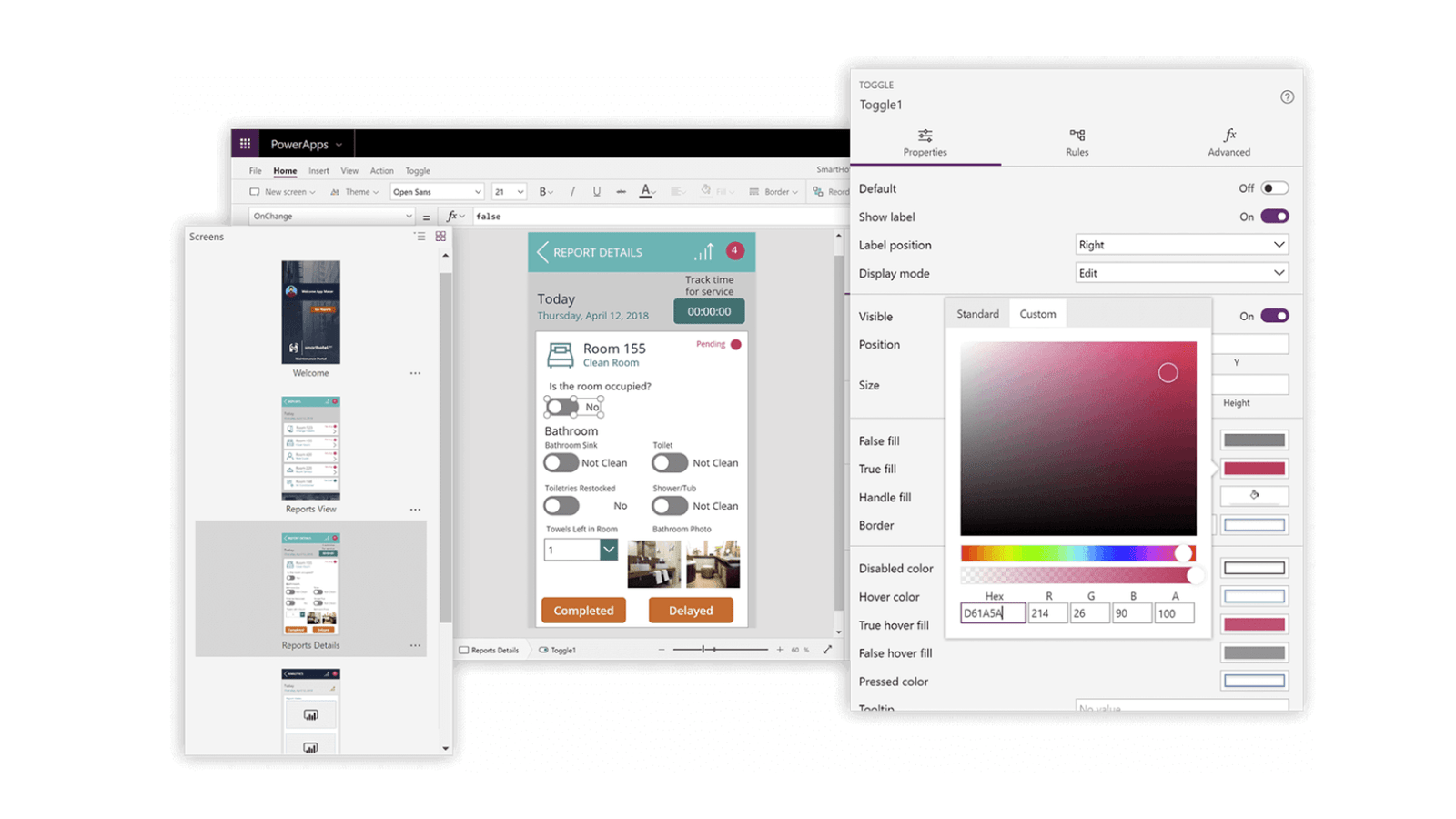Open the New screen dropdown
The image size is (1456, 819).
[x=283, y=192]
